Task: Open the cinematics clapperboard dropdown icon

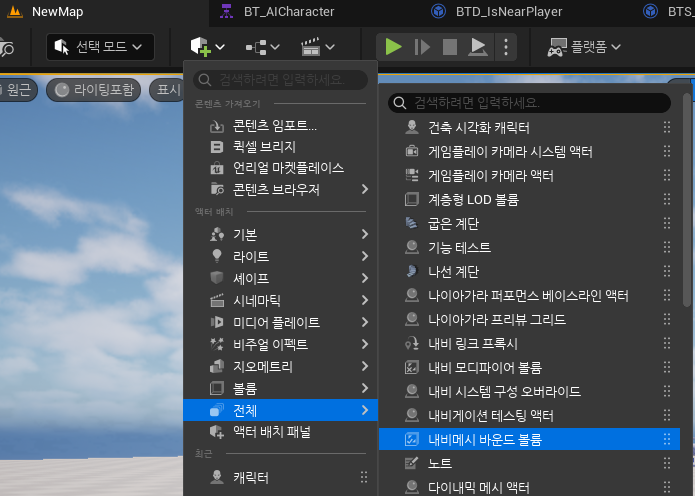Action: (318, 47)
